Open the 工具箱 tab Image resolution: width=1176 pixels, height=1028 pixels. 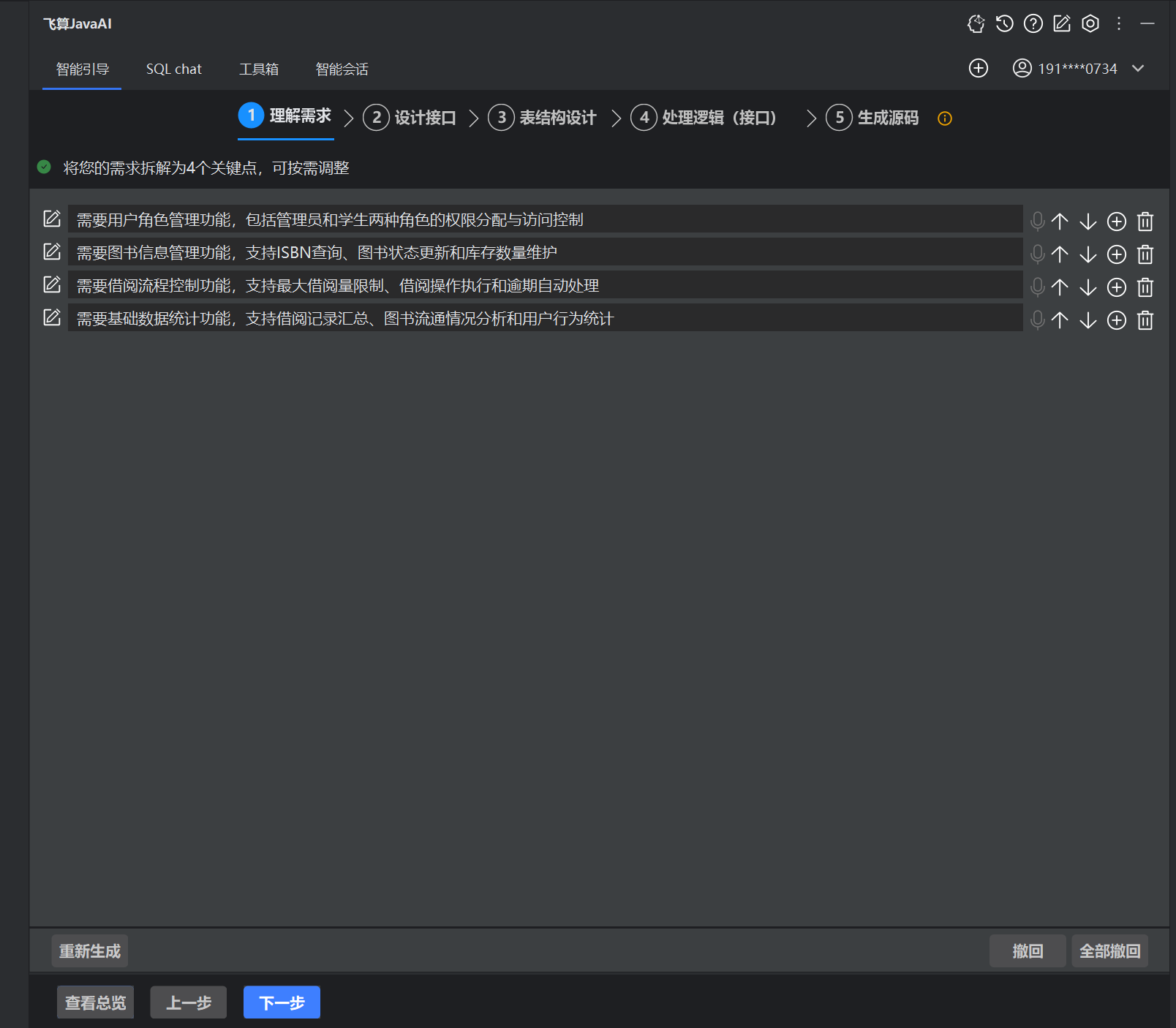click(260, 68)
